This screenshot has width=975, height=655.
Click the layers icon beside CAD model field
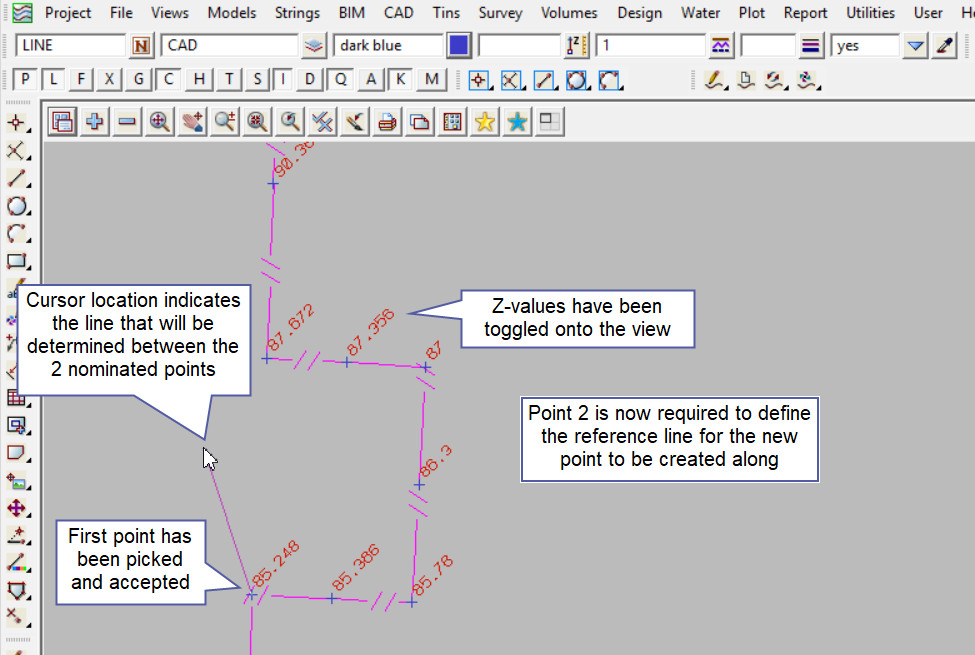(314, 46)
